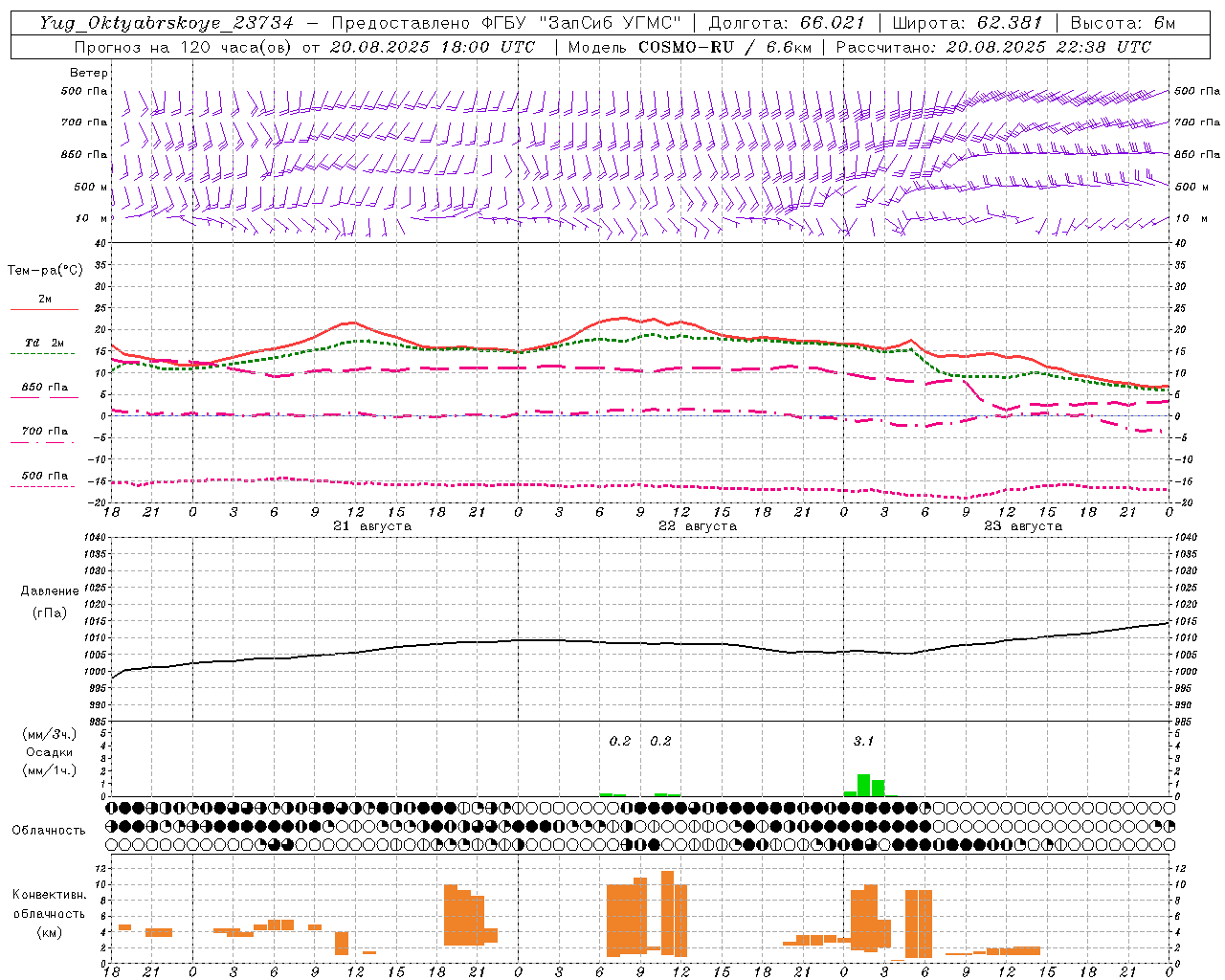1225x980 pixels.
Task: Click the 23 августа date label
Action: 1023,526
